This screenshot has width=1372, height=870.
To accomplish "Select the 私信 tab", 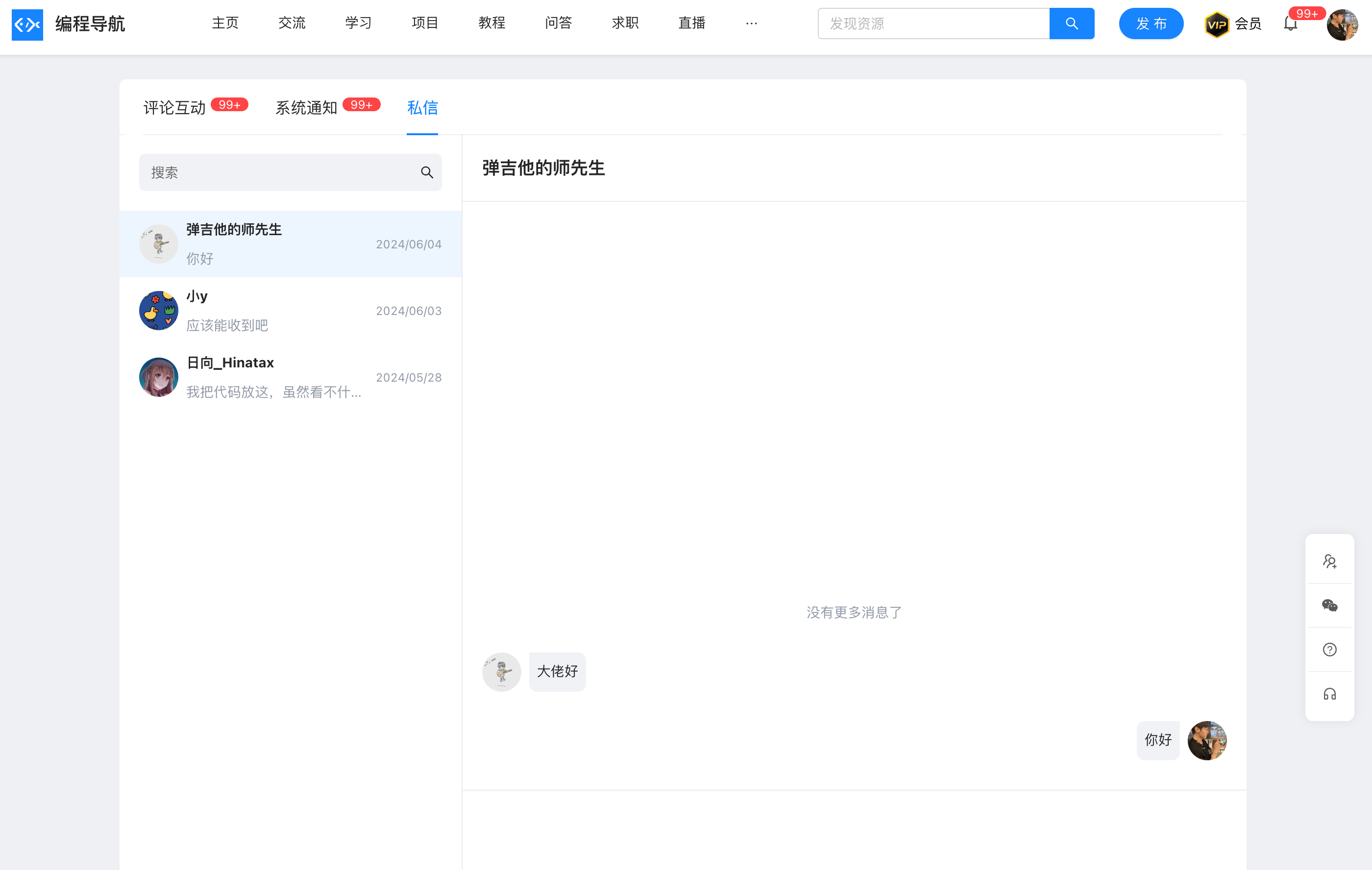I will tap(422, 108).
